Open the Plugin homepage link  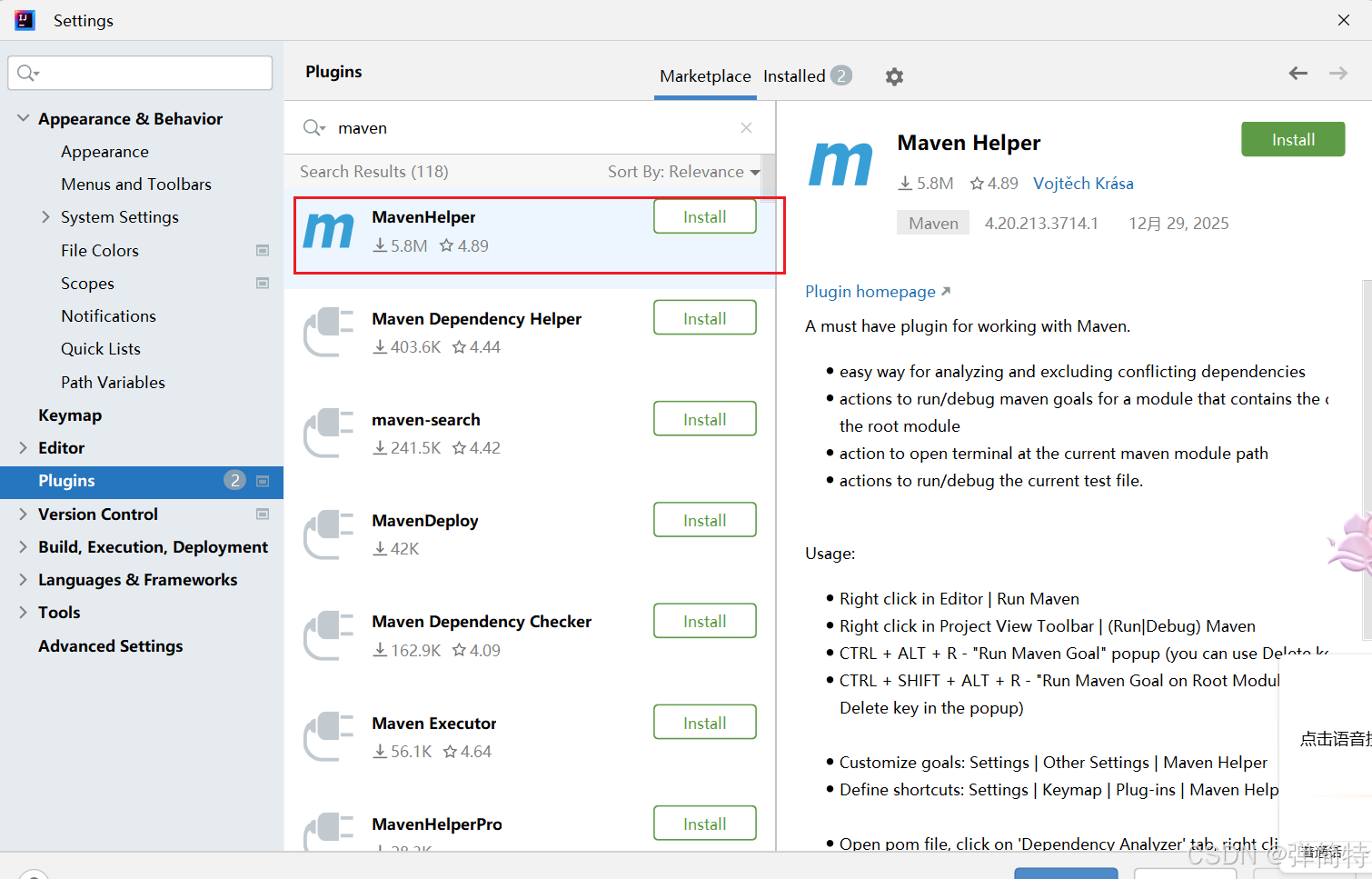[x=877, y=292]
